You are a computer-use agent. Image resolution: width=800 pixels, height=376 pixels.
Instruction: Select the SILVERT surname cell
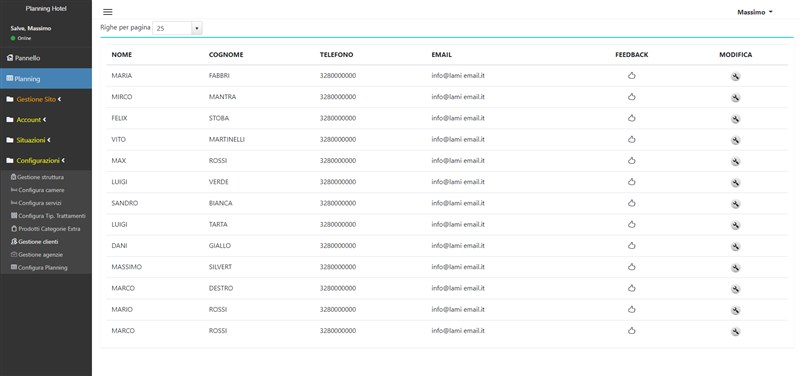[220, 267]
